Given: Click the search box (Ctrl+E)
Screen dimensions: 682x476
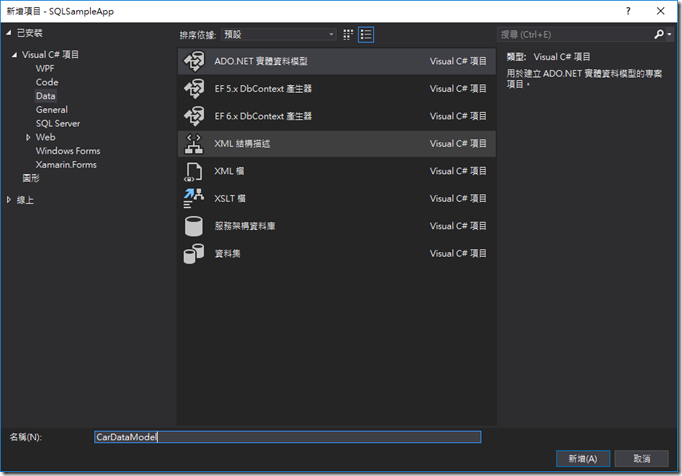Looking at the screenshot, I should click(x=575, y=34).
